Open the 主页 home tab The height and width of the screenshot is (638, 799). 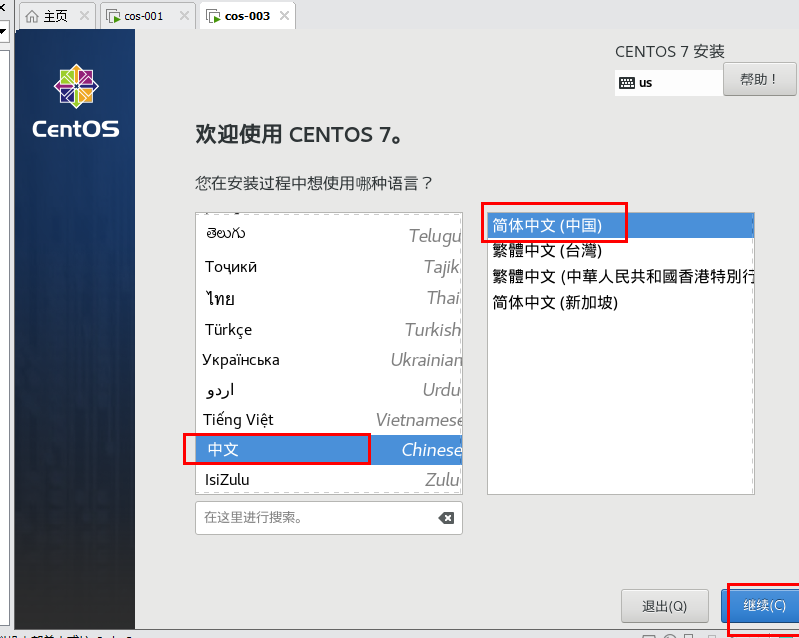click(57, 16)
